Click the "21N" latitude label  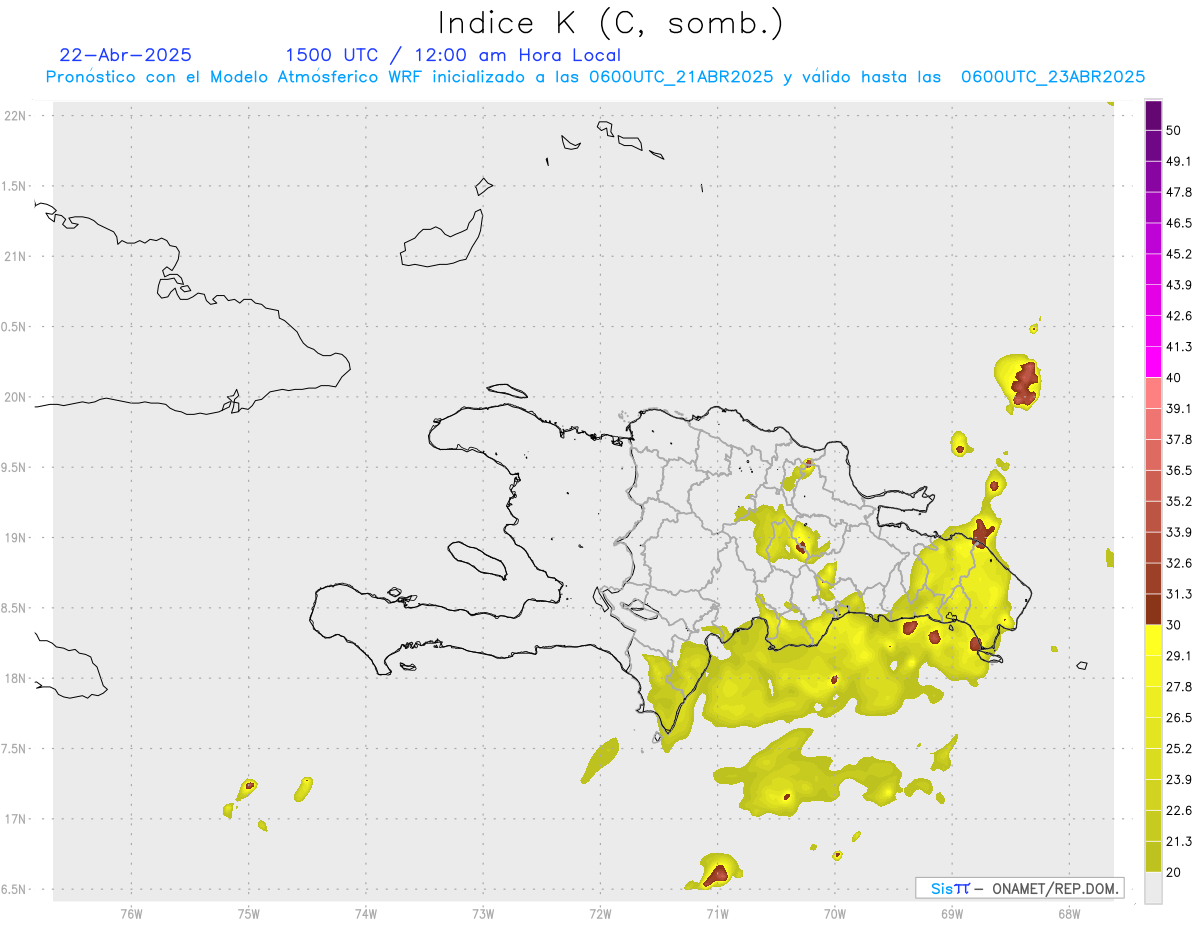tap(15, 256)
